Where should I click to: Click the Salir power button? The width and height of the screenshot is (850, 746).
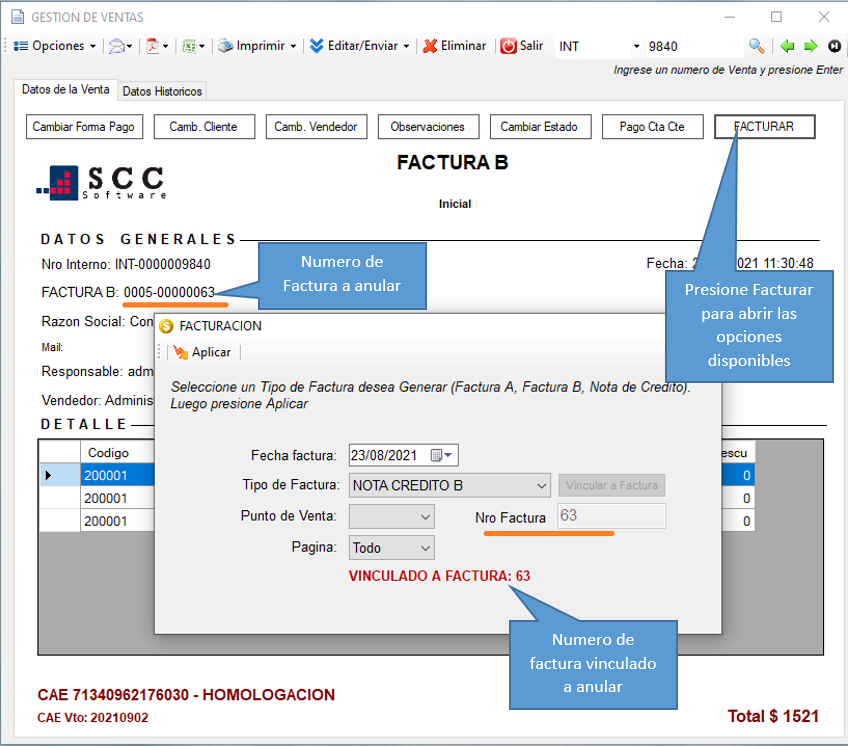click(522, 46)
